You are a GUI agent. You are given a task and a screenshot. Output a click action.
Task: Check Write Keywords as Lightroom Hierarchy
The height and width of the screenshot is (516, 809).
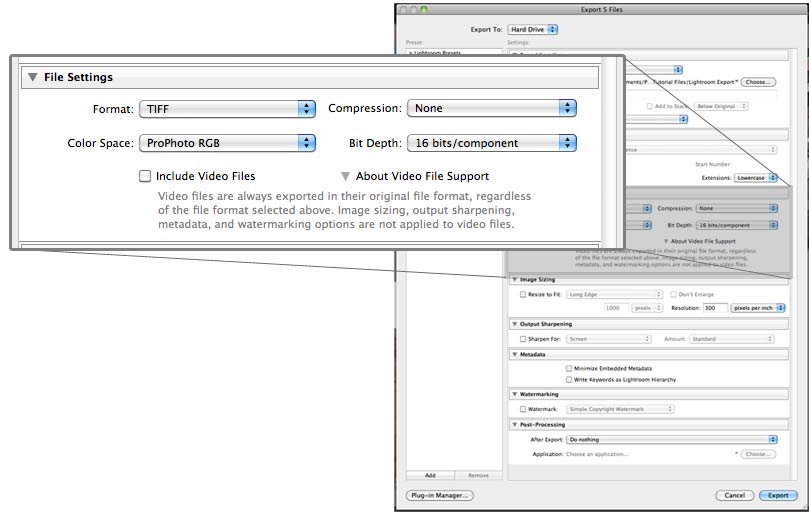pos(569,379)
